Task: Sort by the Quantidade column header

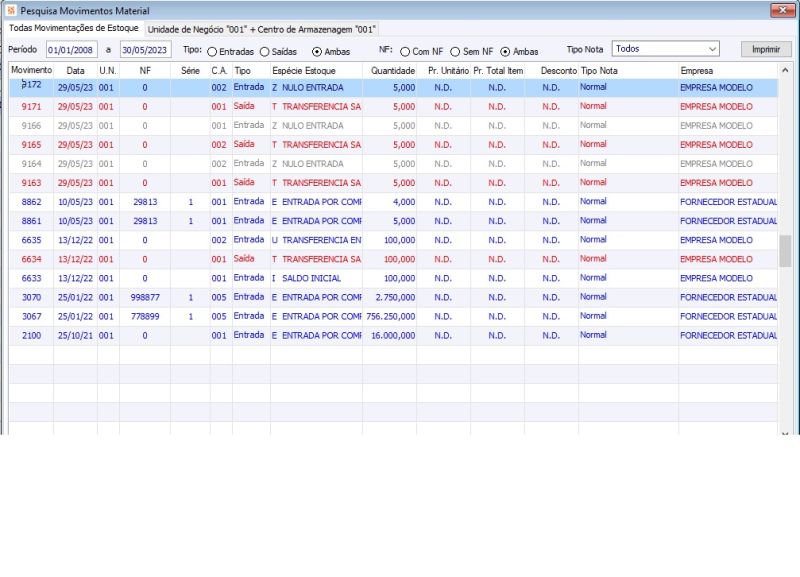Action: pyautogui.click(x=390, y=70)
